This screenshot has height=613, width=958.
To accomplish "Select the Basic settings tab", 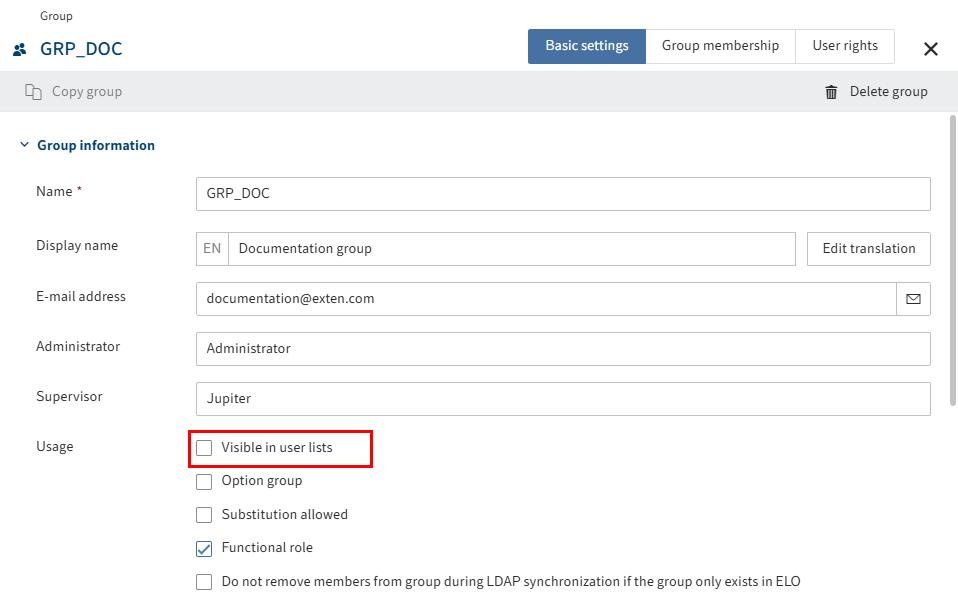I will 587,45.
